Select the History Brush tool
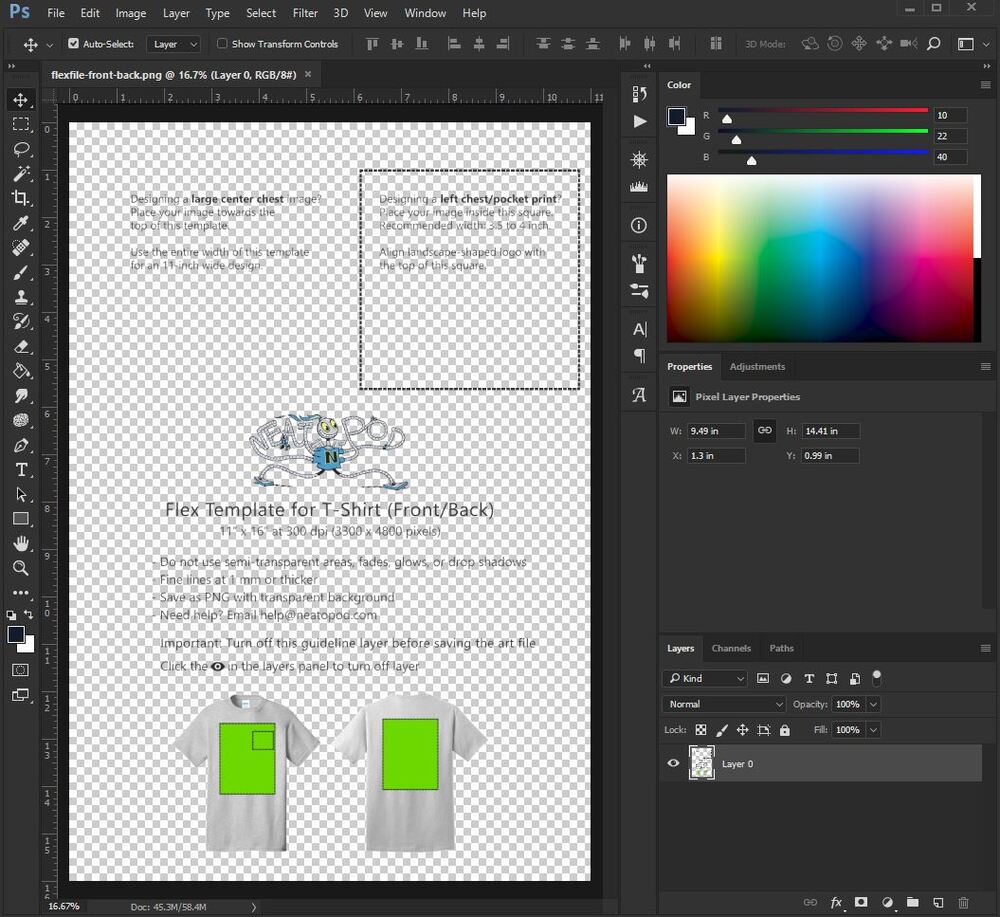The width and height of the screenshot is (1000, 917). click(20, 321)
